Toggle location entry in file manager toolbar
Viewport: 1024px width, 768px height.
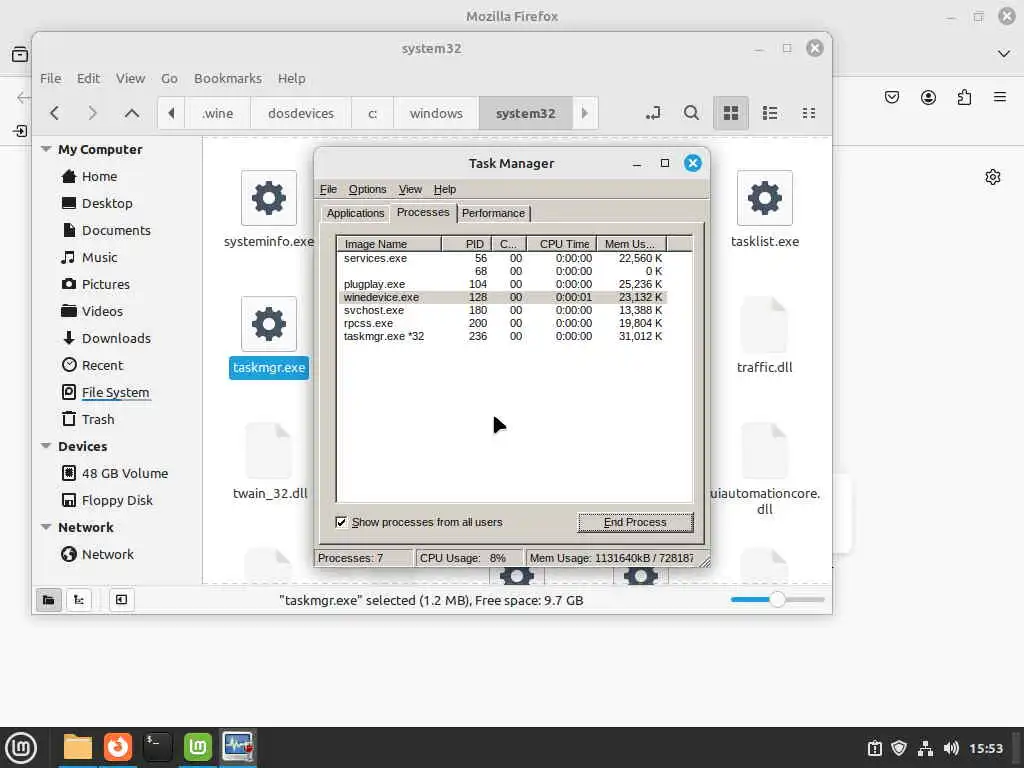click(x=652, y=113)
